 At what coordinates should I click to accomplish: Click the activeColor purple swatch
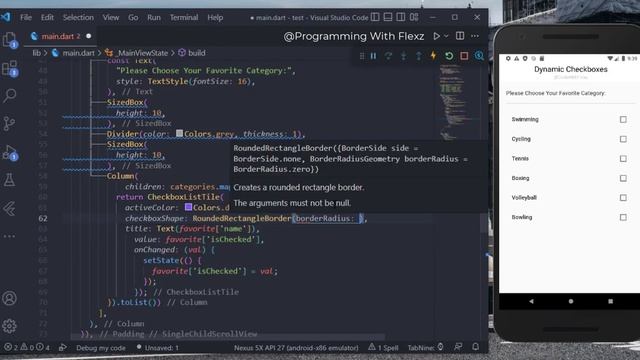[x=188, y=207]
